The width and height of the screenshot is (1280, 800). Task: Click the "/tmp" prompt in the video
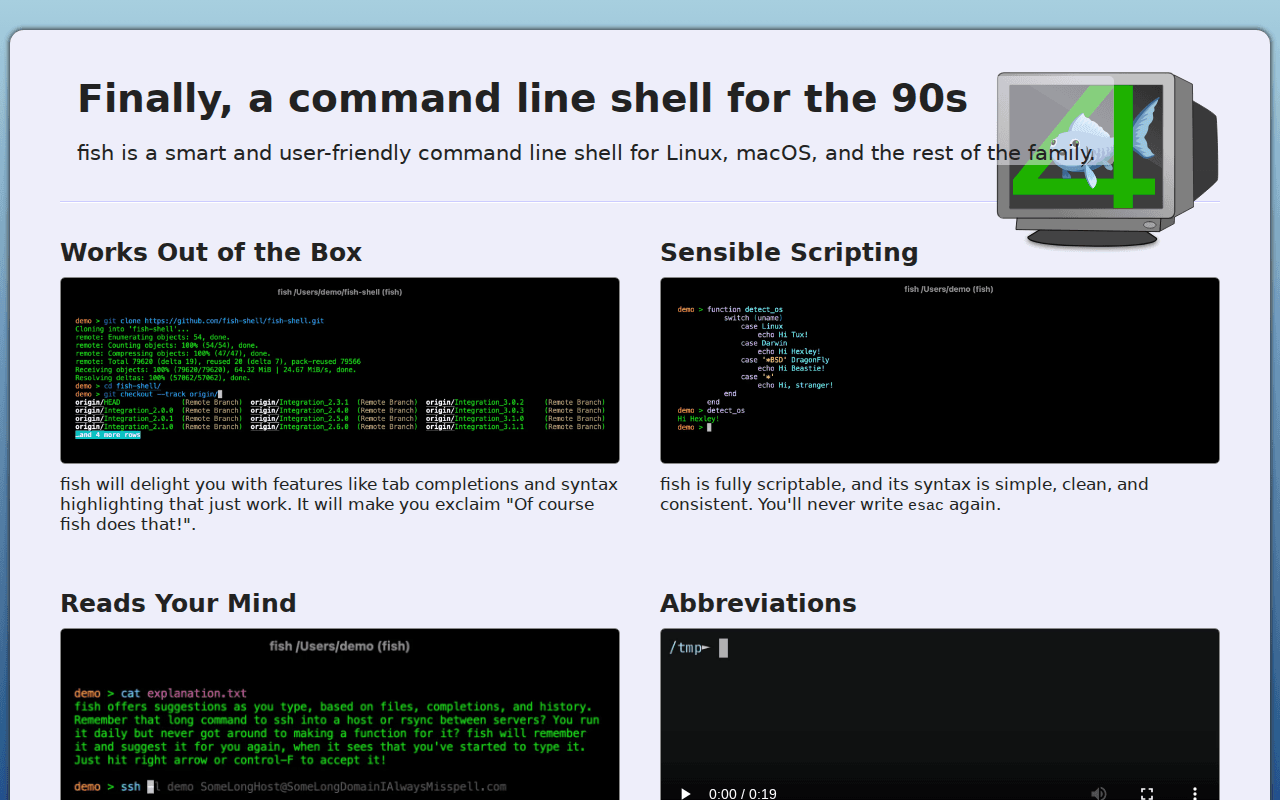(x=688, y=648)
